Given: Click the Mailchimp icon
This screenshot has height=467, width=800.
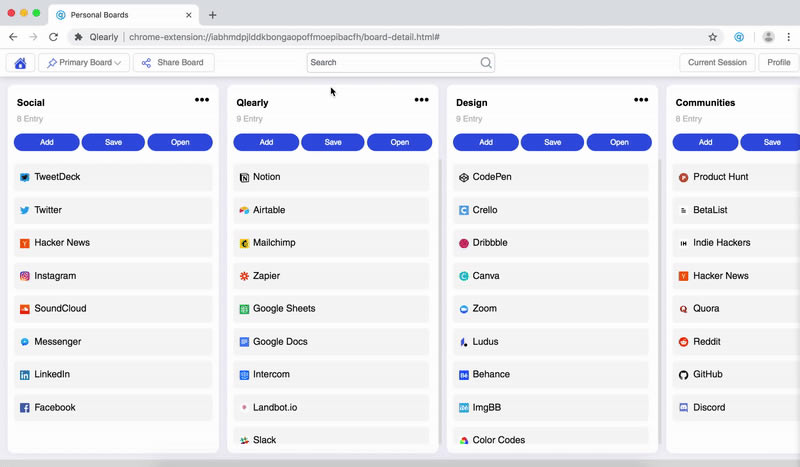Looking at the screenshot, I should [244, 243].
